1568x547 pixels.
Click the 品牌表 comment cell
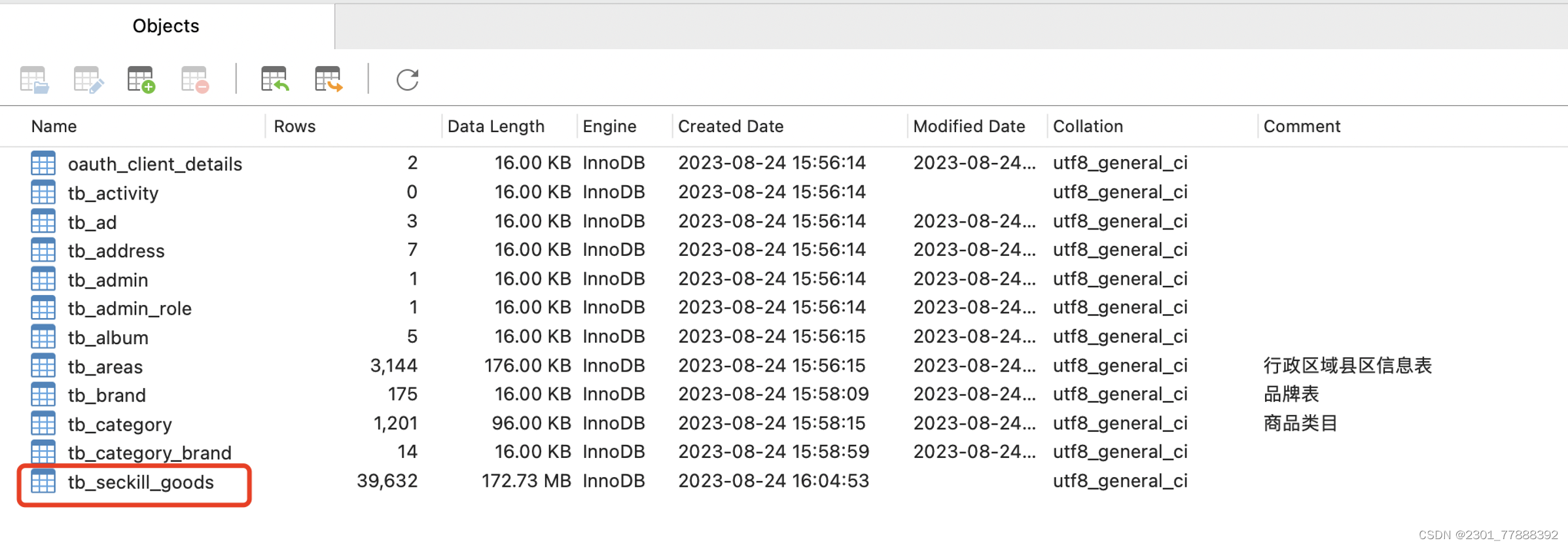point(1291,394)
